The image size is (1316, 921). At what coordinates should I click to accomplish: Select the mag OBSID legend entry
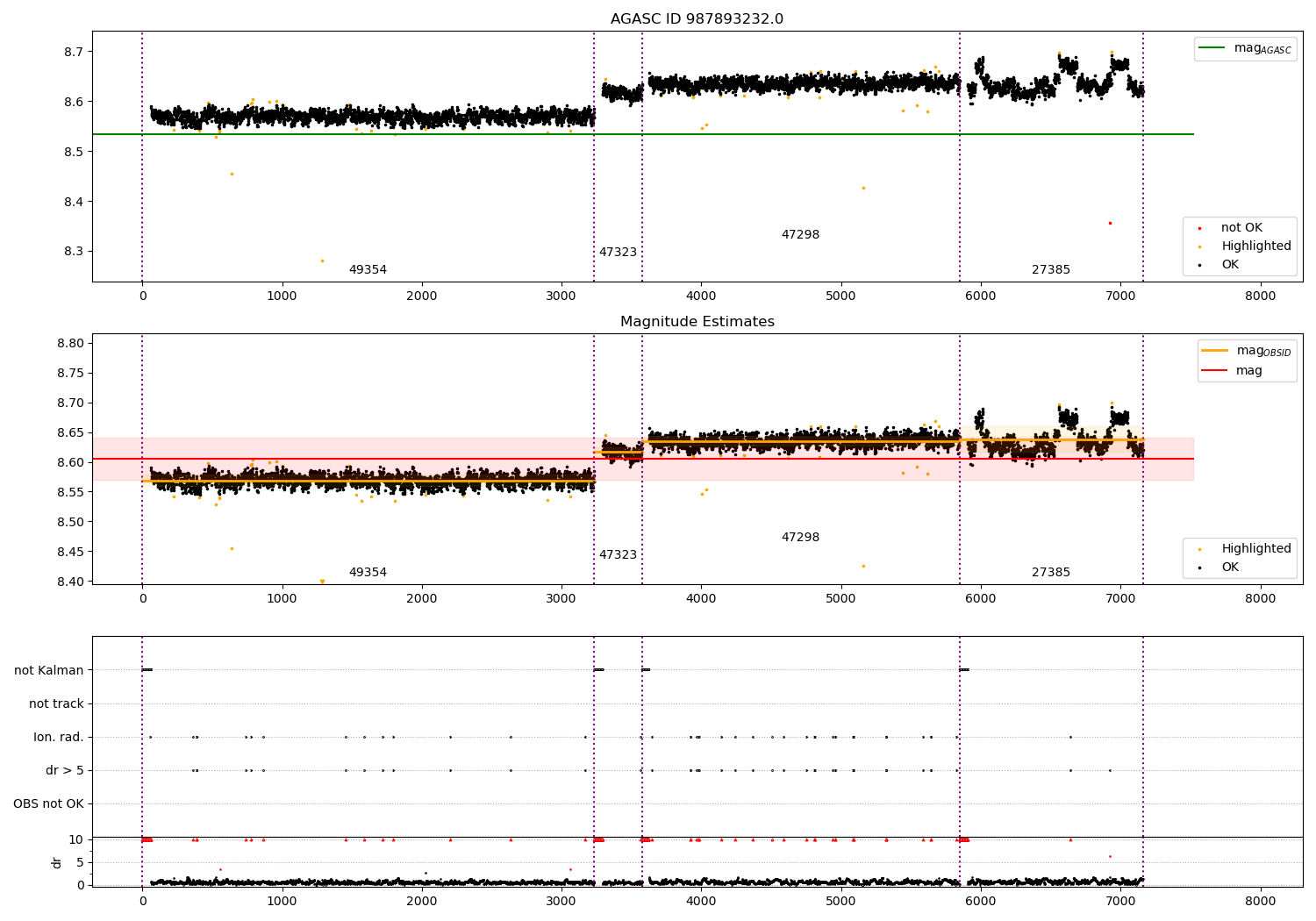(x=1247, y=351)
